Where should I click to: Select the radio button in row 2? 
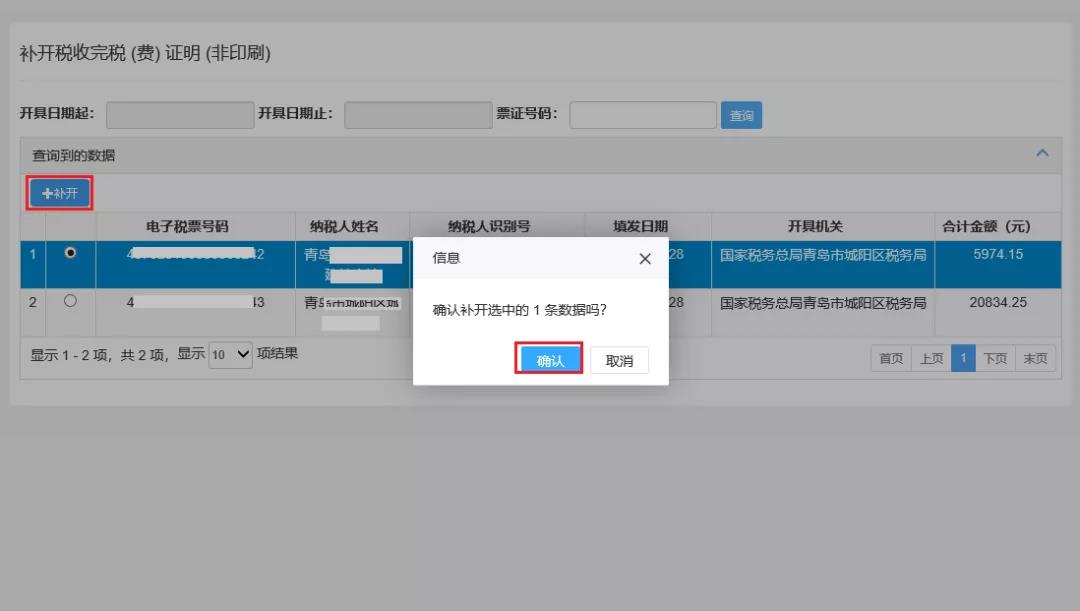point(70,301)
